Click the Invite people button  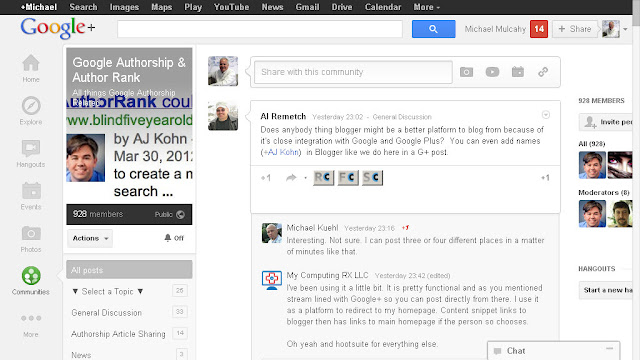[x=606, y=122]
